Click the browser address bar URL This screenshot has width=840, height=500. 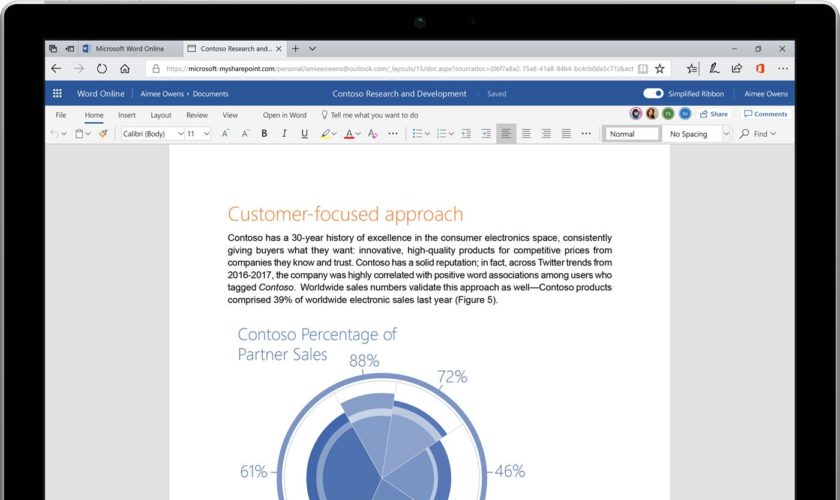pyautogui.click(x=400, y=69)
